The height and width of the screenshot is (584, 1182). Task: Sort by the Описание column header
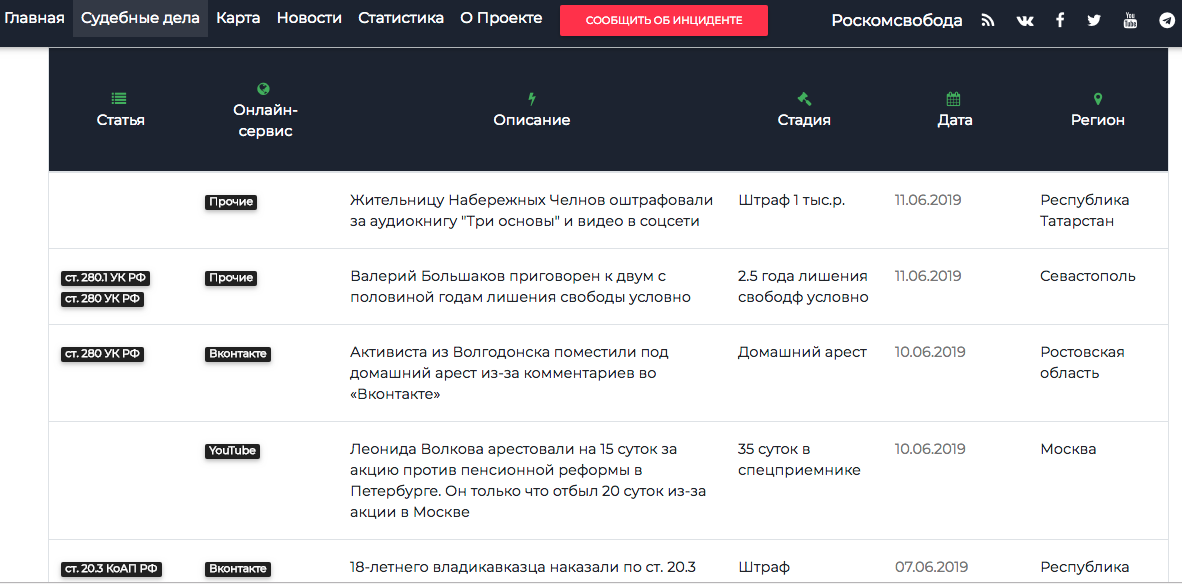click(531, 120)
